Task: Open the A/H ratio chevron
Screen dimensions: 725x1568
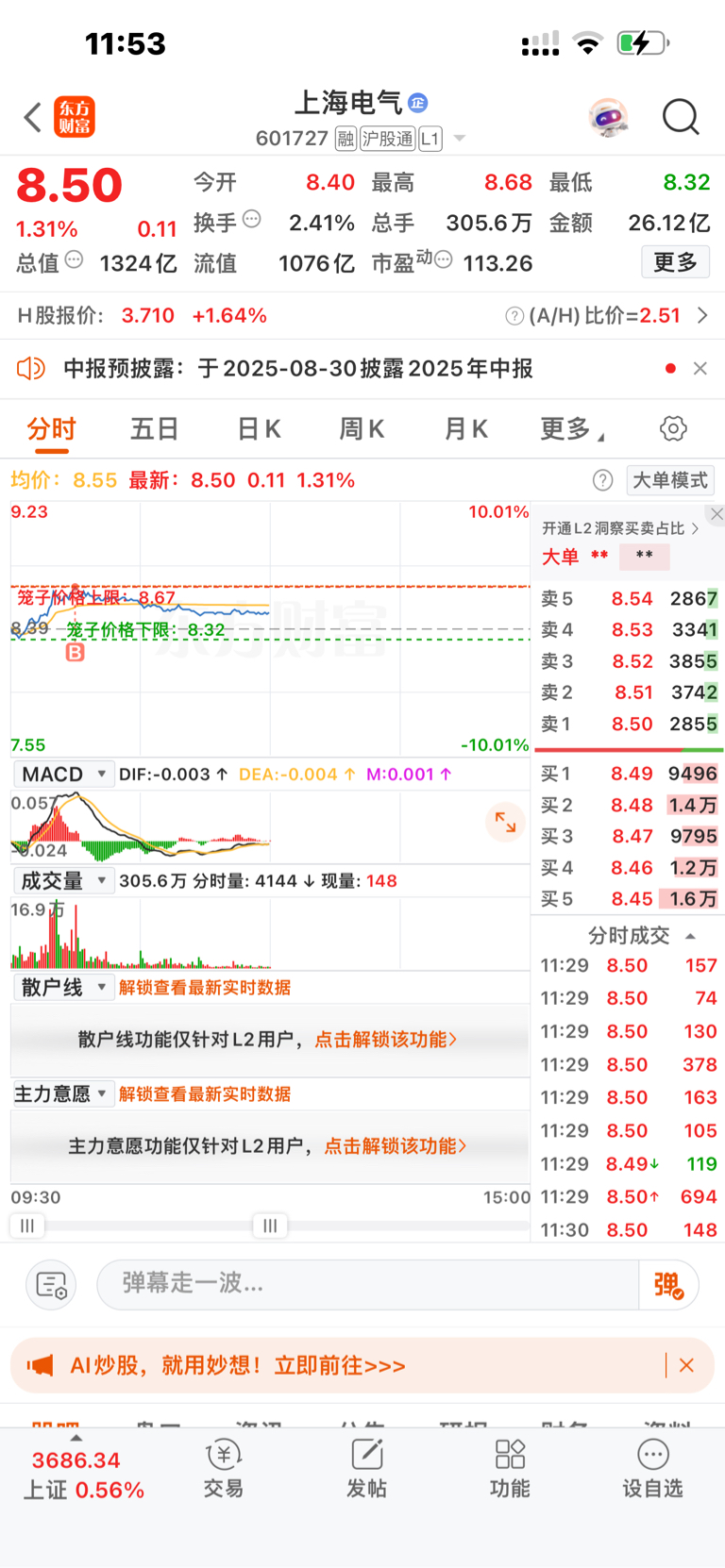Action: coord(702,315)
